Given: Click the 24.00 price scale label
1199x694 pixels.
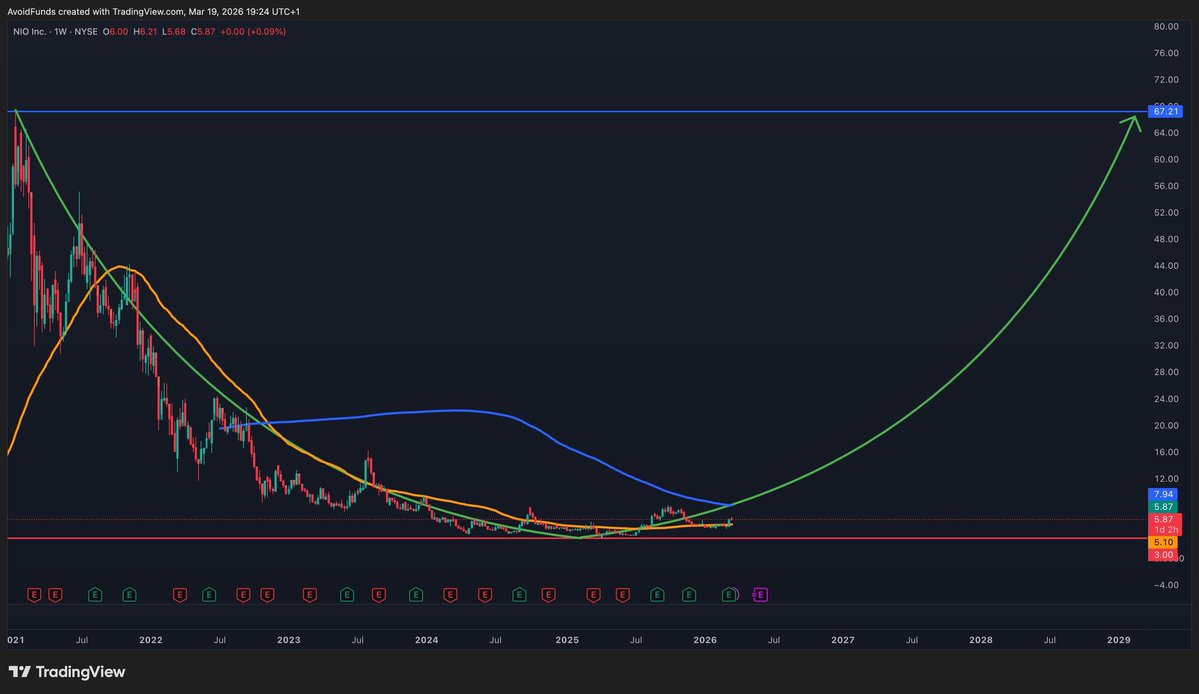Looking at the screenshot, I should (x=1166, y=399).
